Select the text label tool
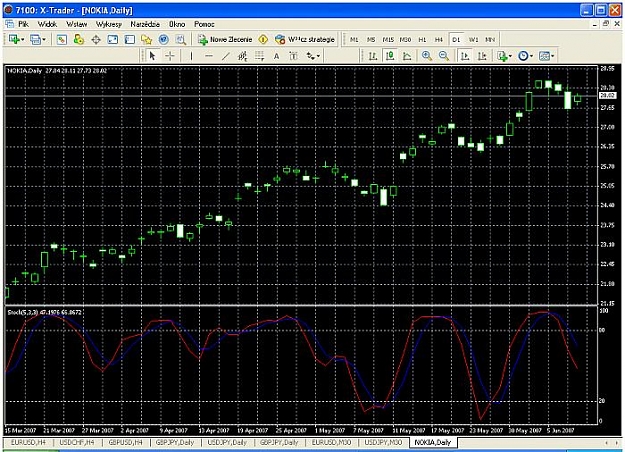 [x=293, y=56]
